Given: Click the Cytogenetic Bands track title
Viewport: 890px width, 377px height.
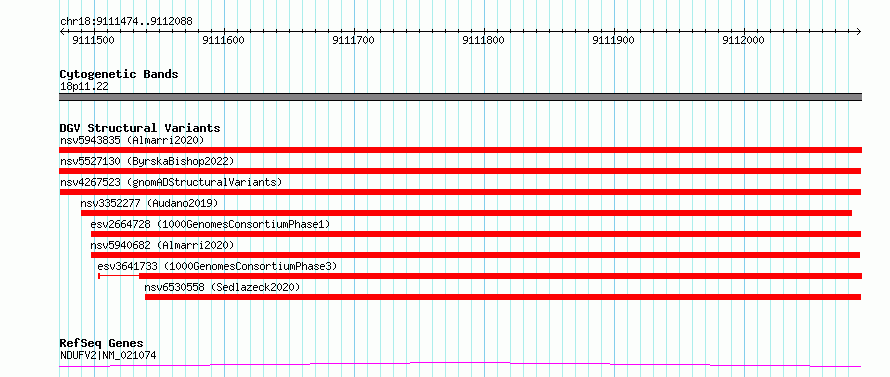Looking at the screenshot, I should click(119, 74).
